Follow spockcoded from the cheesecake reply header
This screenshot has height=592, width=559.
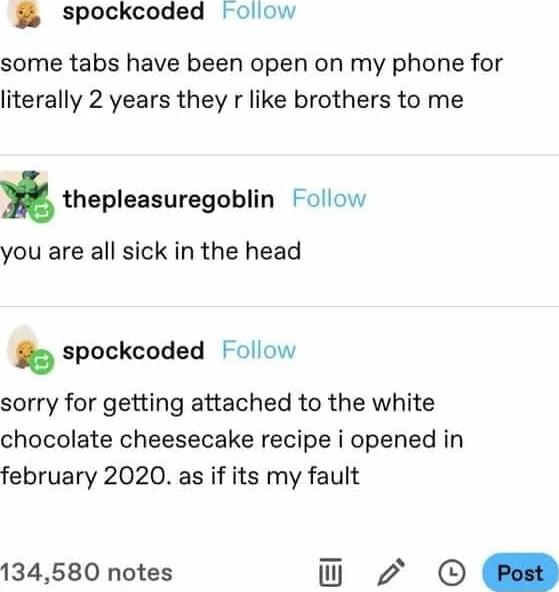click(x=259, y=350)
